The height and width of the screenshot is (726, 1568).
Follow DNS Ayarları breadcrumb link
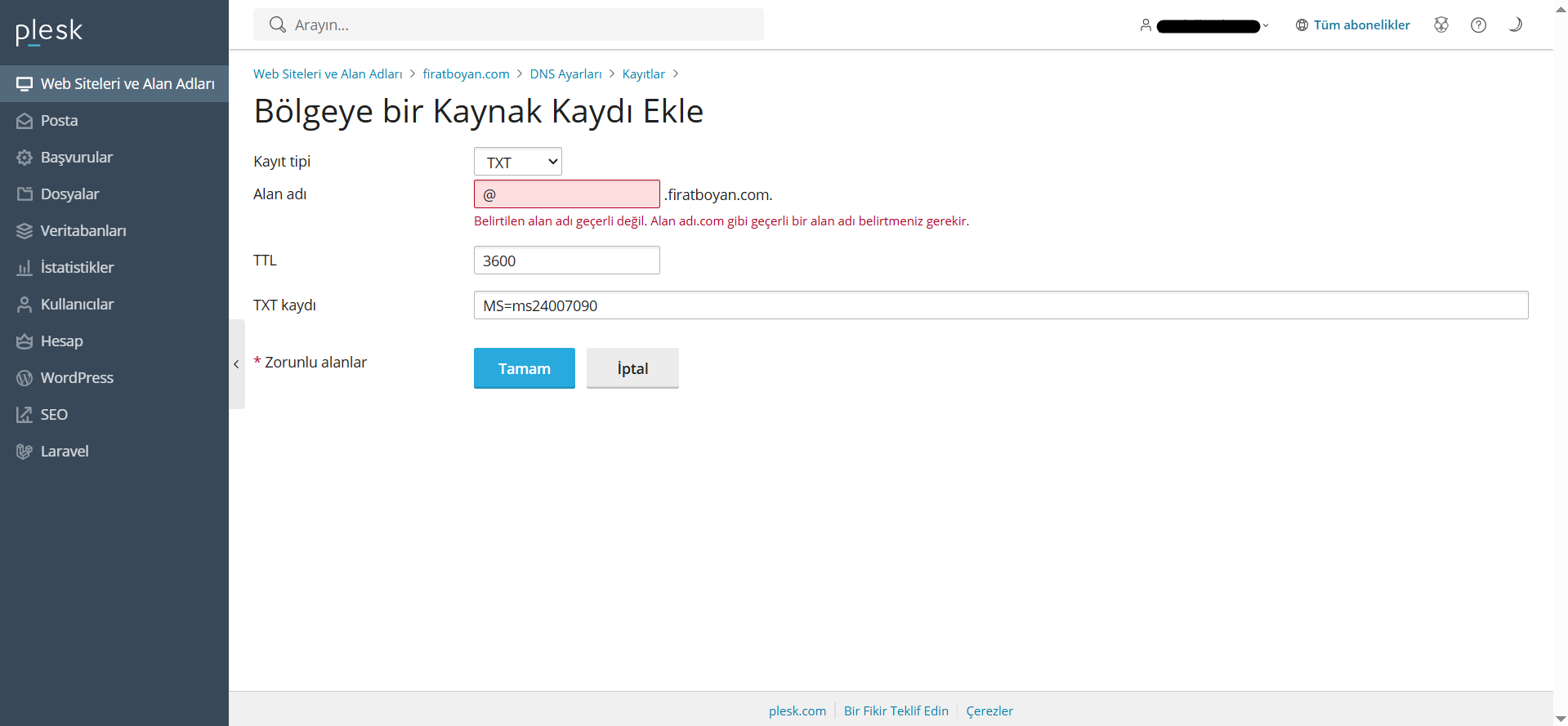[x=565, y=73]
